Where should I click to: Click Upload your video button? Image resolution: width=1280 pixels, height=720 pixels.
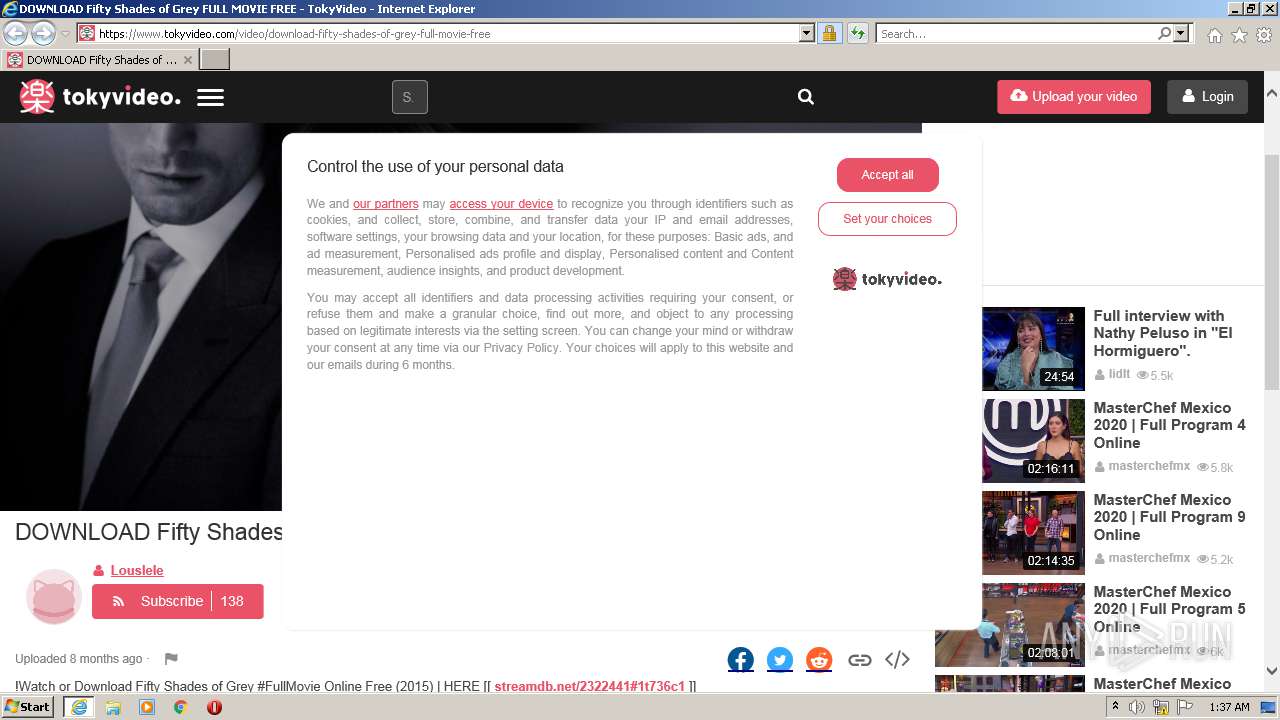pos(1074,97)
